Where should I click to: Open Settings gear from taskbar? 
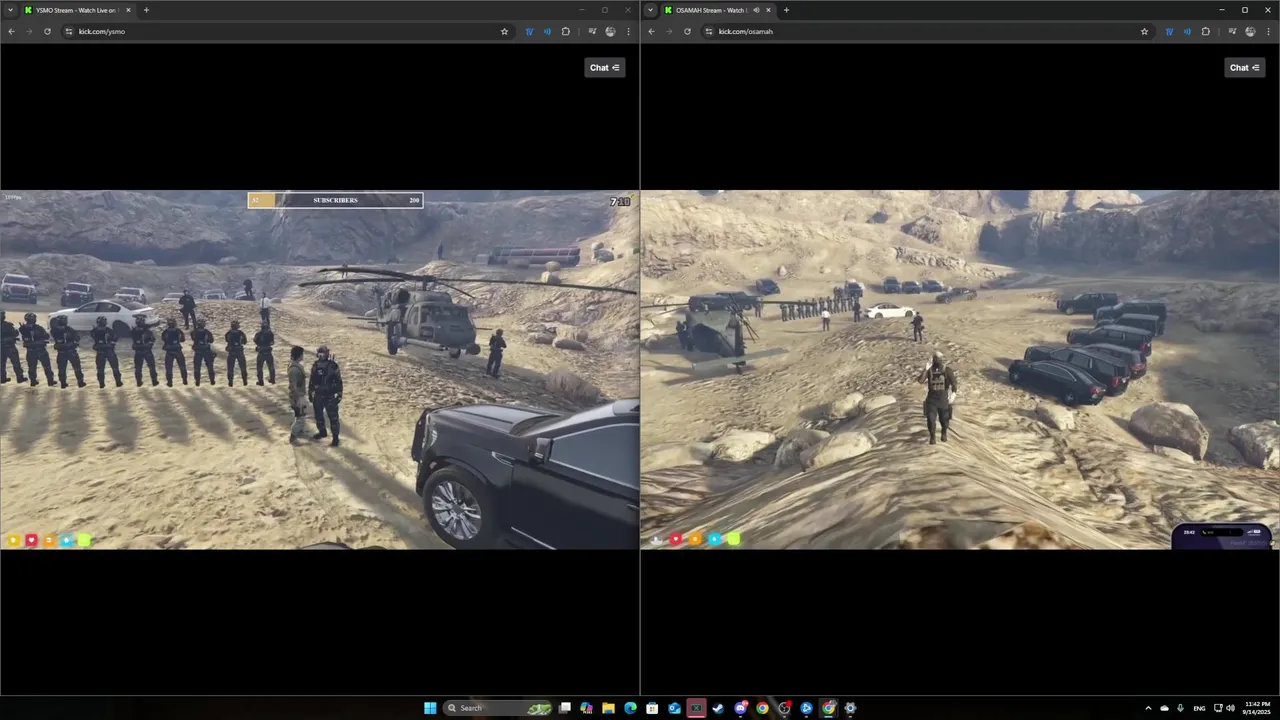pyautogui.click(x=850, y=708)
